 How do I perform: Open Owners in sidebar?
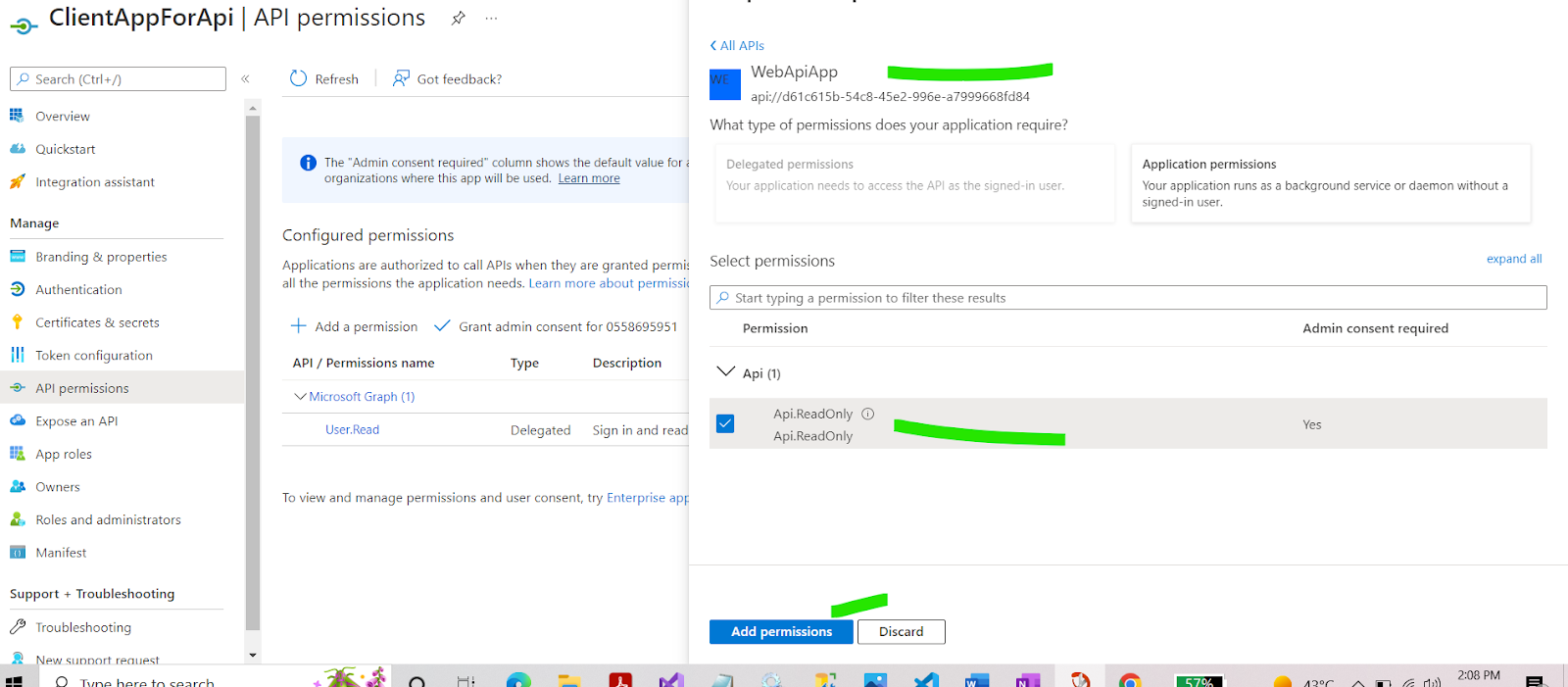(58, 487)
